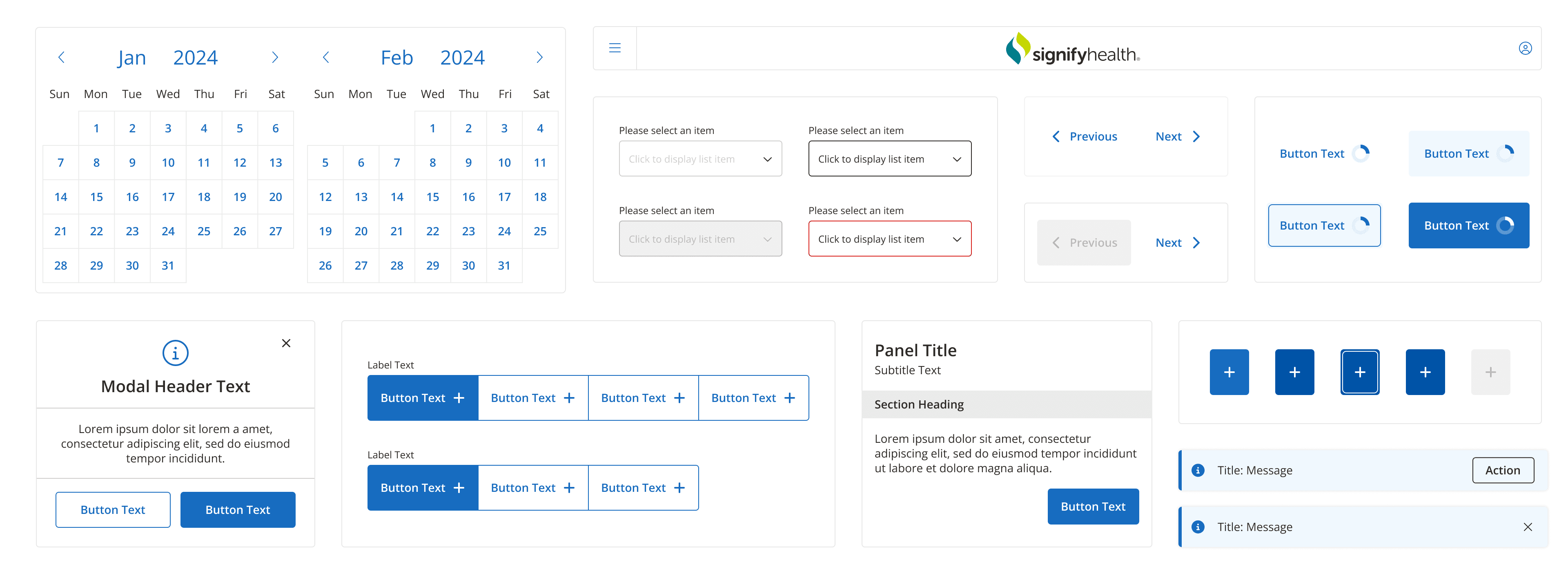Go to previous month before Jan 2024
The image size is (1568, 567).
(62, 57)
